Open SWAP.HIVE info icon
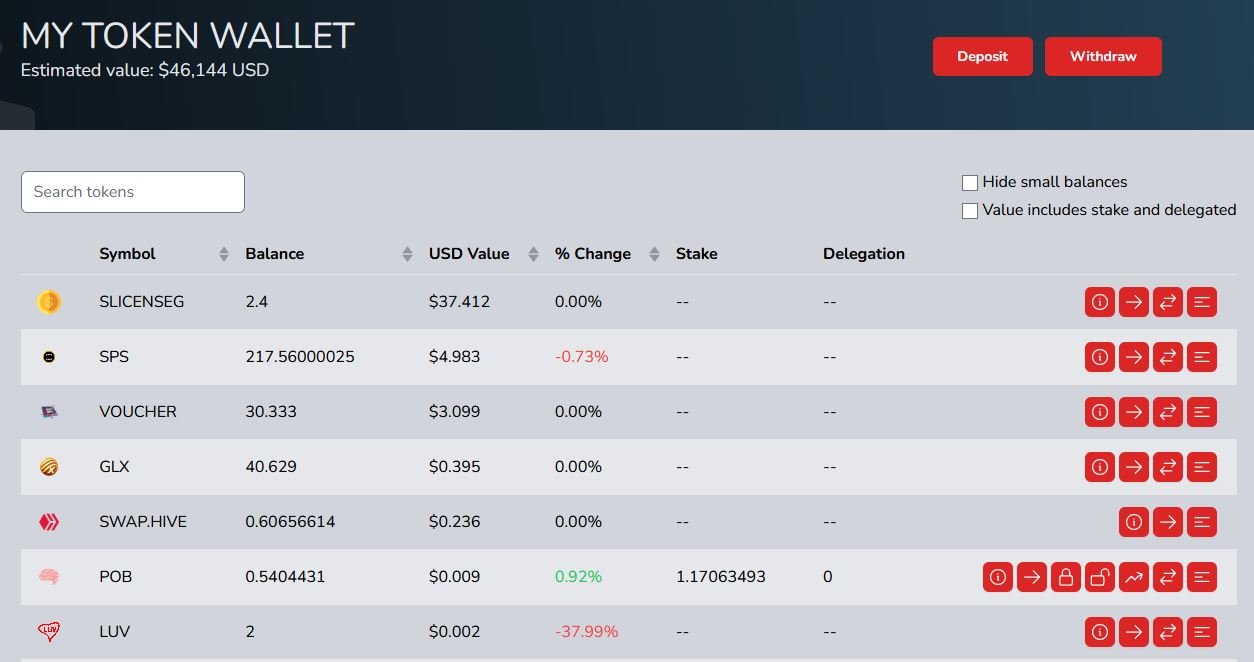This screenshot has width=1254, height=662. click(x=1134, y=522)
